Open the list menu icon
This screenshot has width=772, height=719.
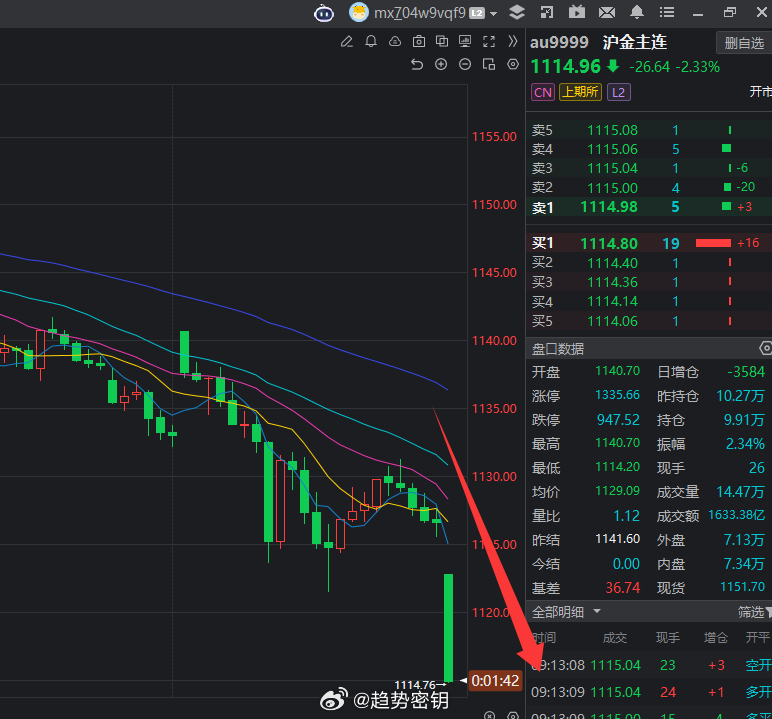pos(667,12)
